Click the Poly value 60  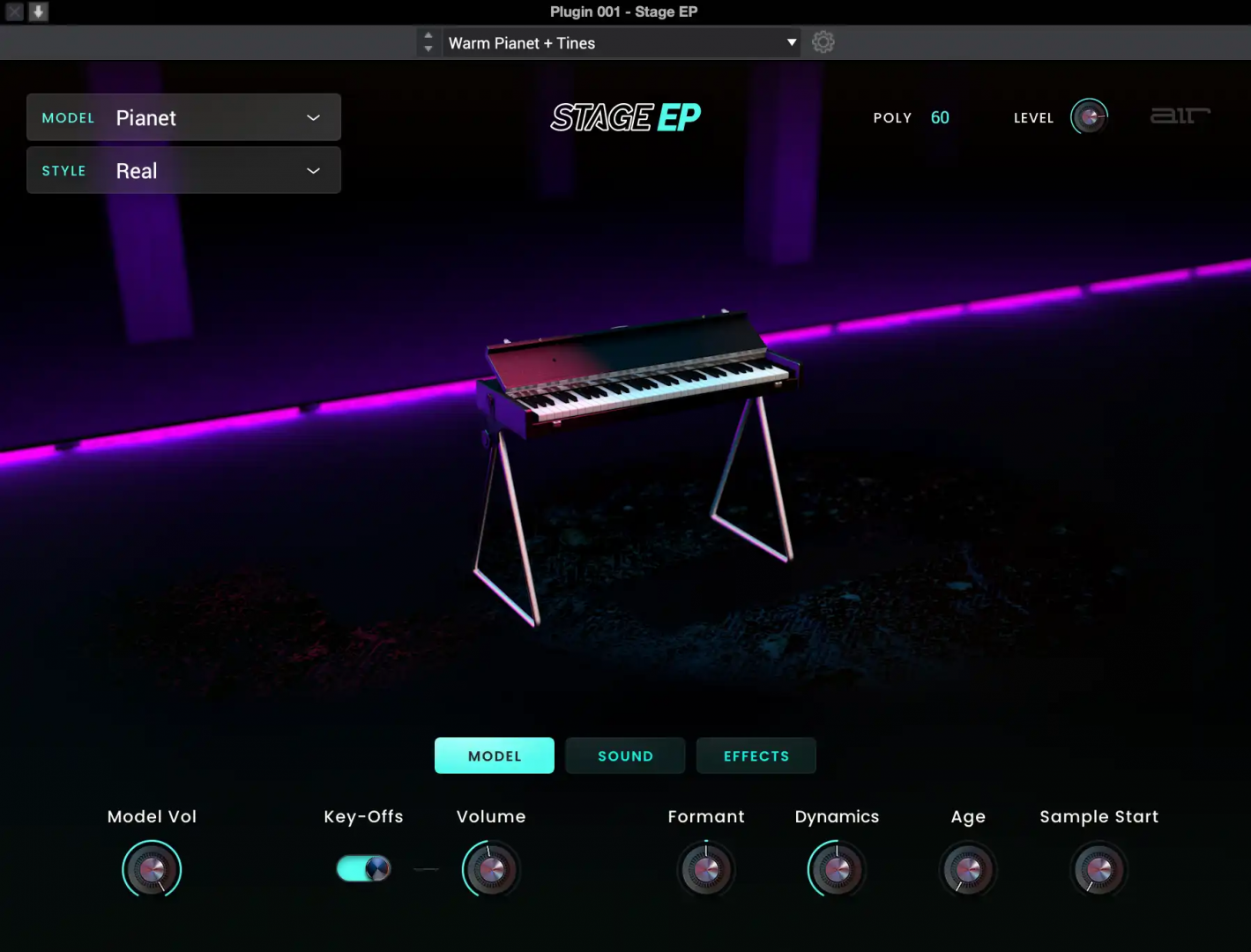[x=940, y=118]
